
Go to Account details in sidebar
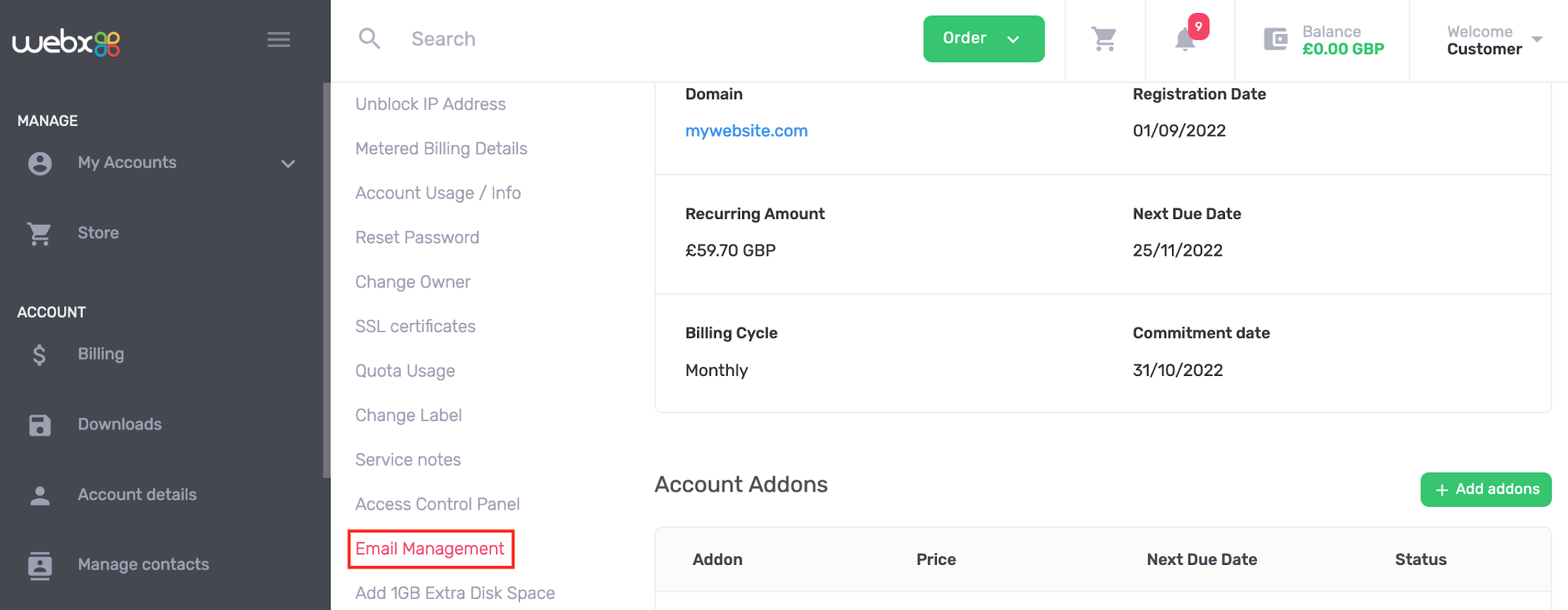(x=137, y=495)
